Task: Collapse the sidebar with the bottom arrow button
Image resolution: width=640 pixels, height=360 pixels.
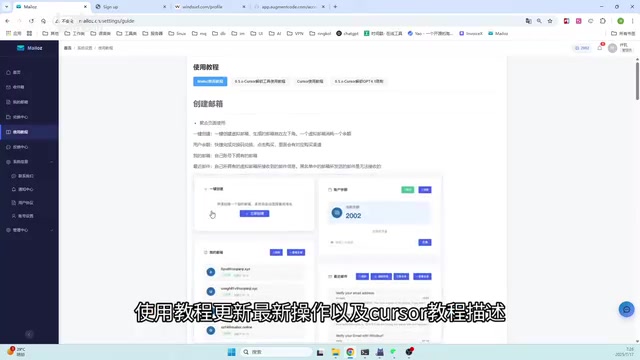Action: pos(29,334)
